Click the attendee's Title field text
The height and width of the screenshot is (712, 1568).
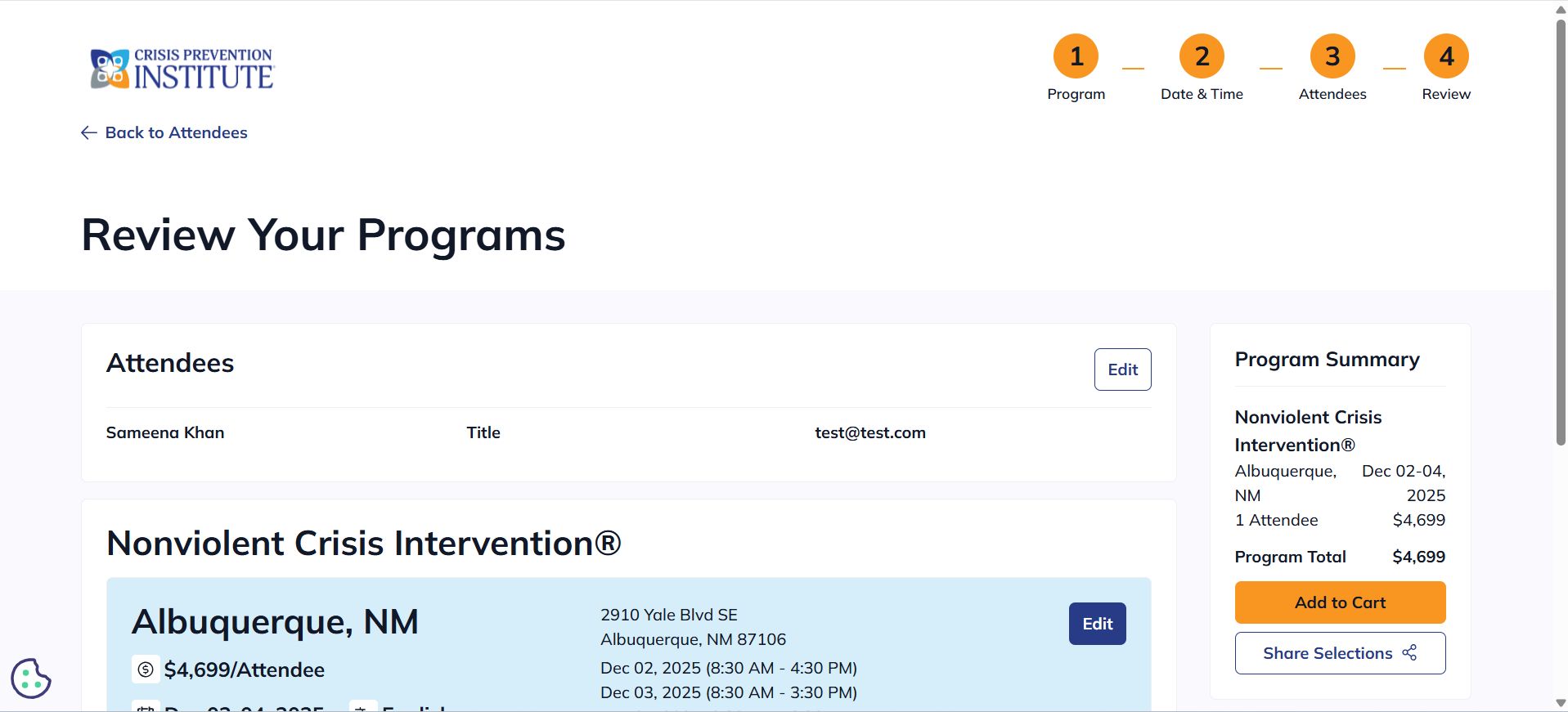(x=483, y=432)
